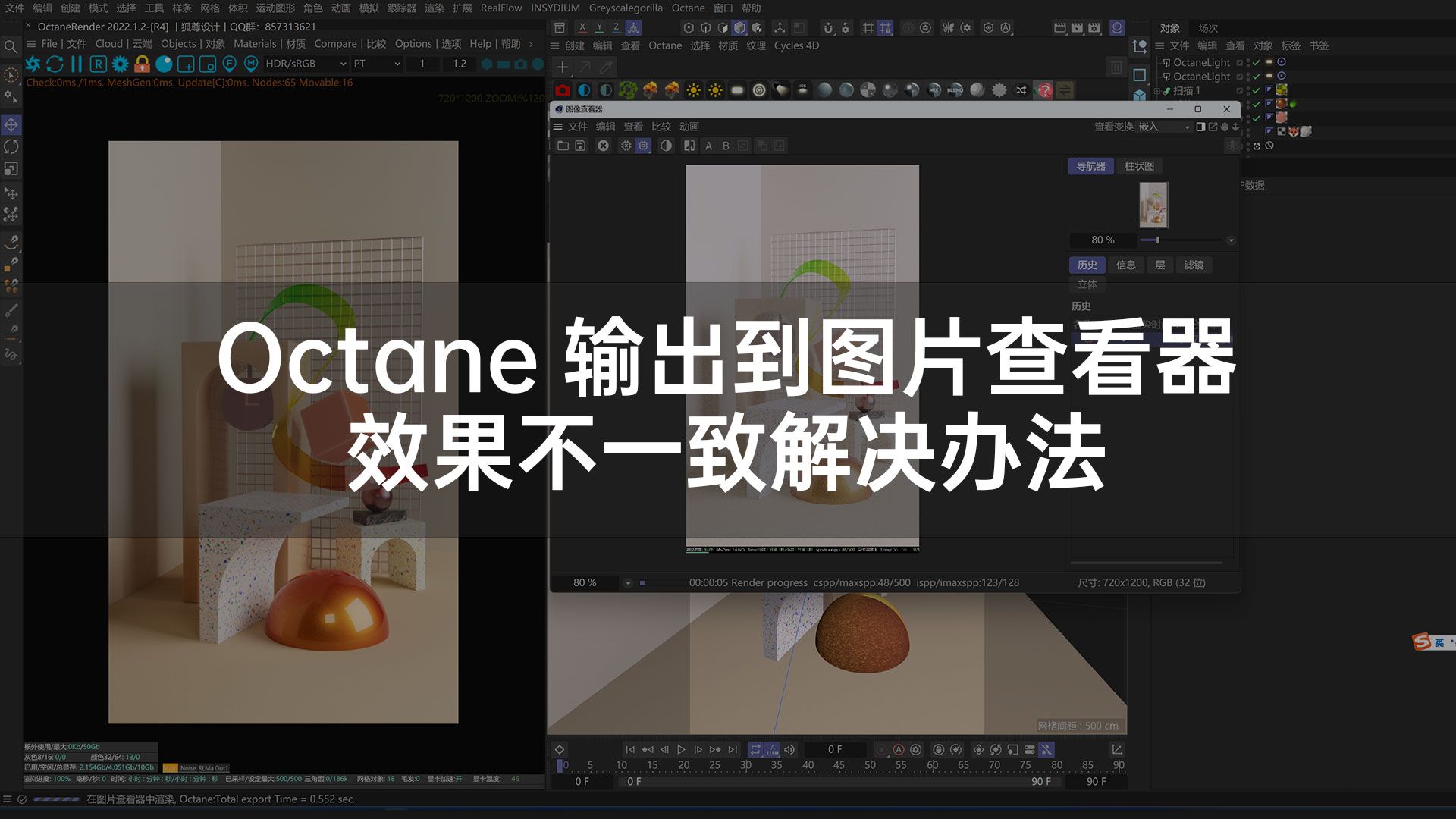Expand navigator zoom options arrow

point(1231,240)
